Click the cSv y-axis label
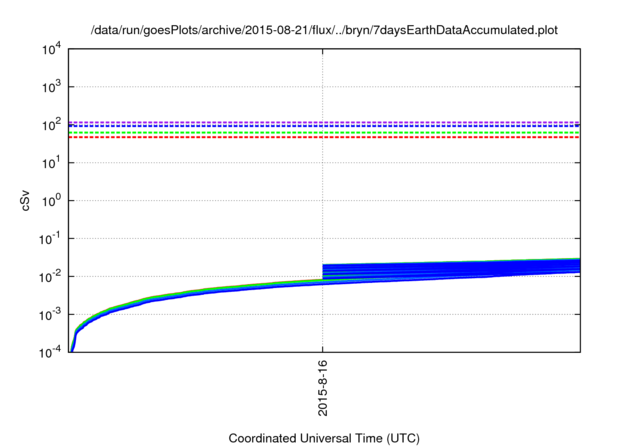640x448 pixels. tap(25, 200)
